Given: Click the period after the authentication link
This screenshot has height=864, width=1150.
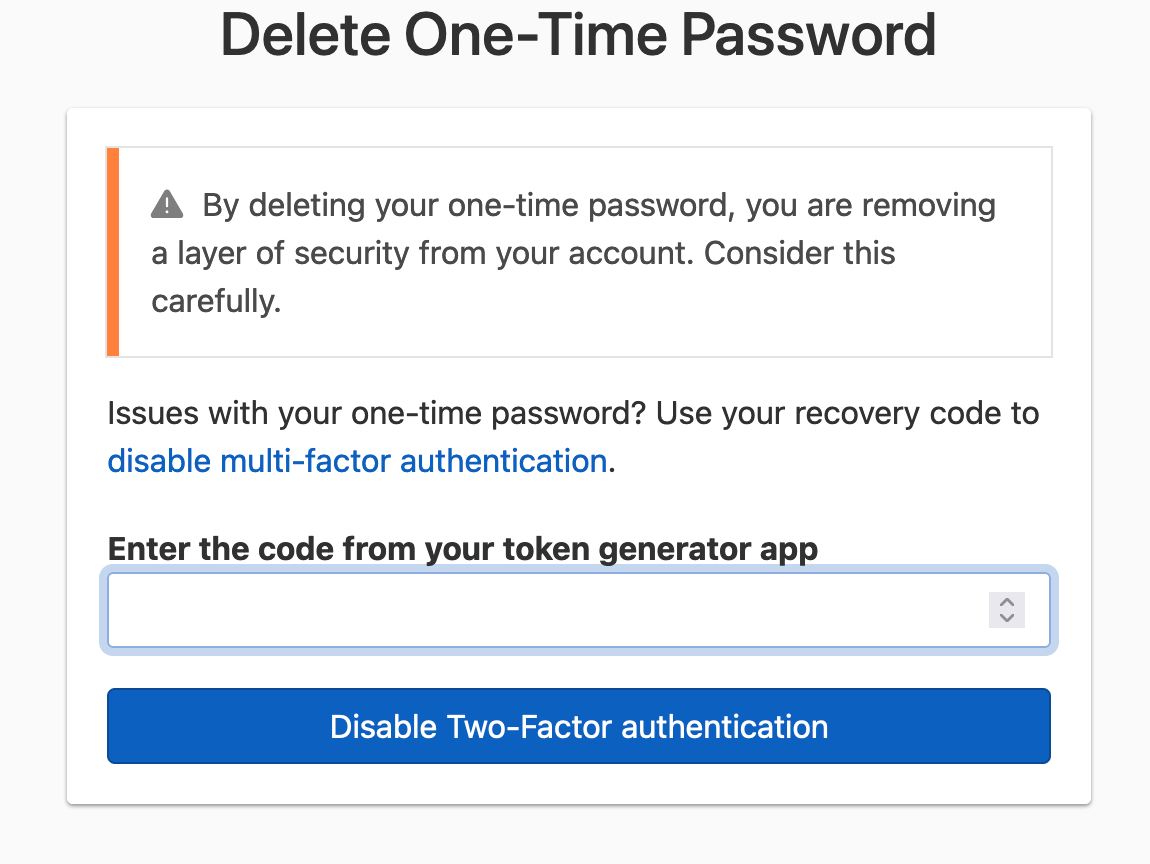Looking at the screenshot, I should 612,461.
